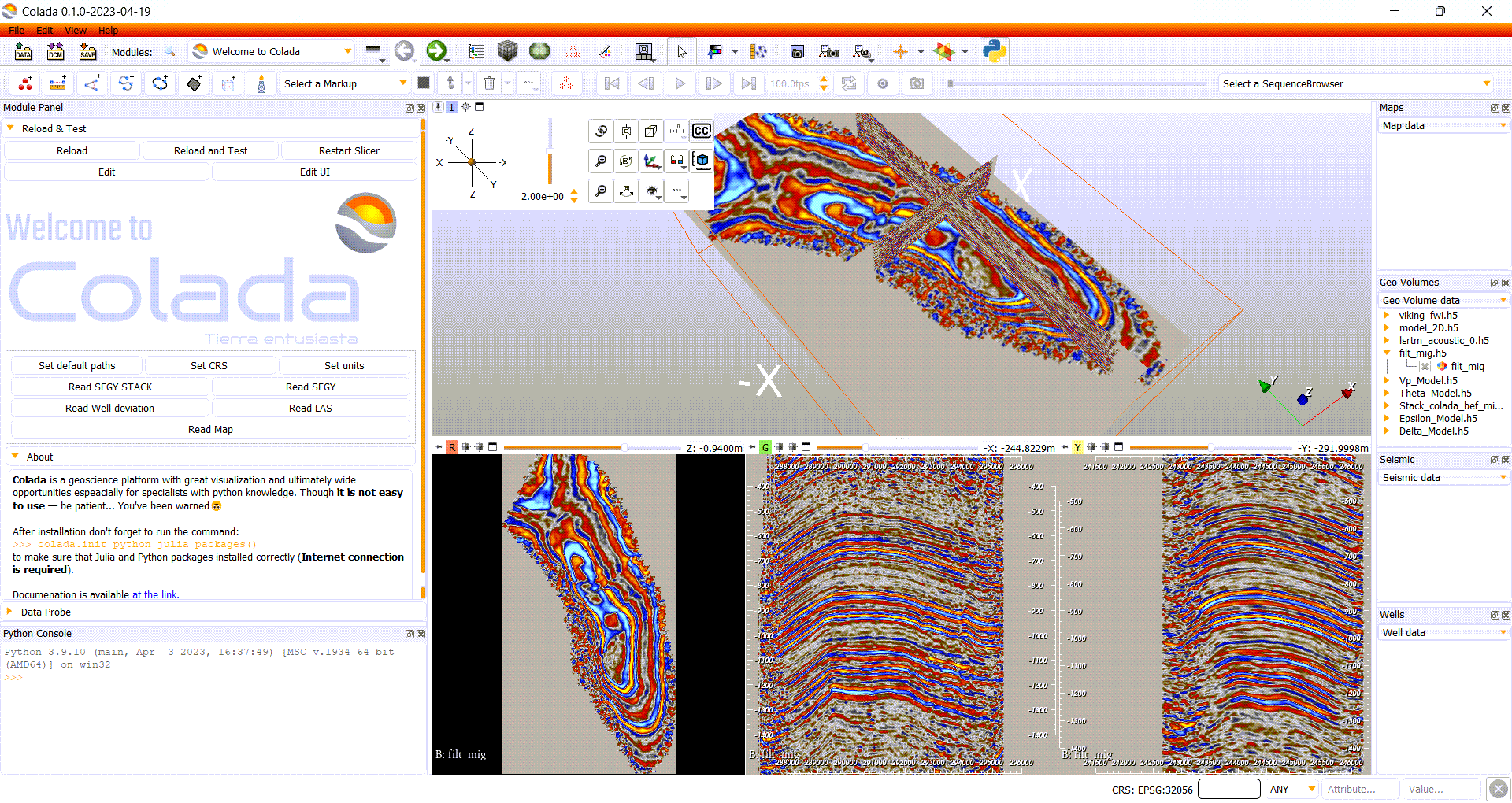The width and height of the screenshot is (1512, 803).
Task: Go to next module with green arrow
Action: click(x=436, y=51)
